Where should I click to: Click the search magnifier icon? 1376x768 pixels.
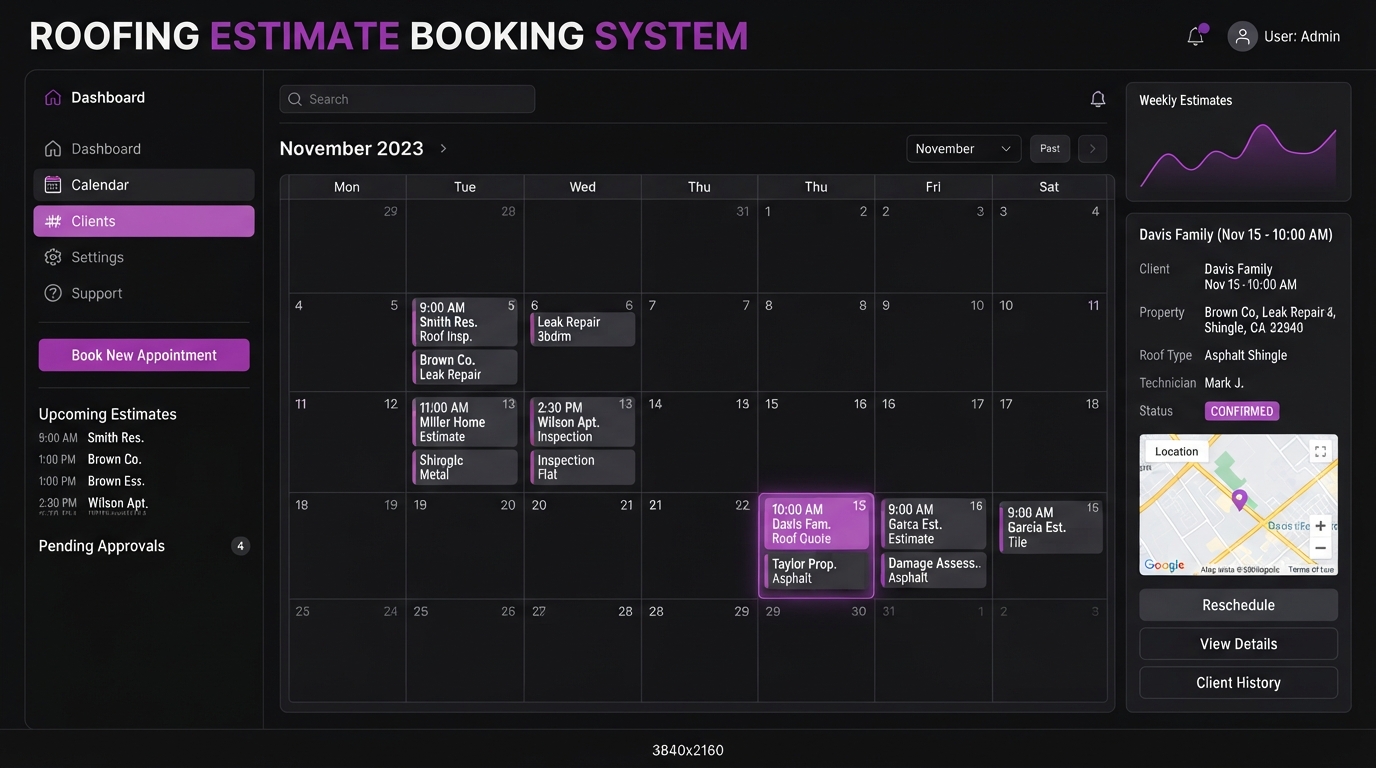[295, 99]
